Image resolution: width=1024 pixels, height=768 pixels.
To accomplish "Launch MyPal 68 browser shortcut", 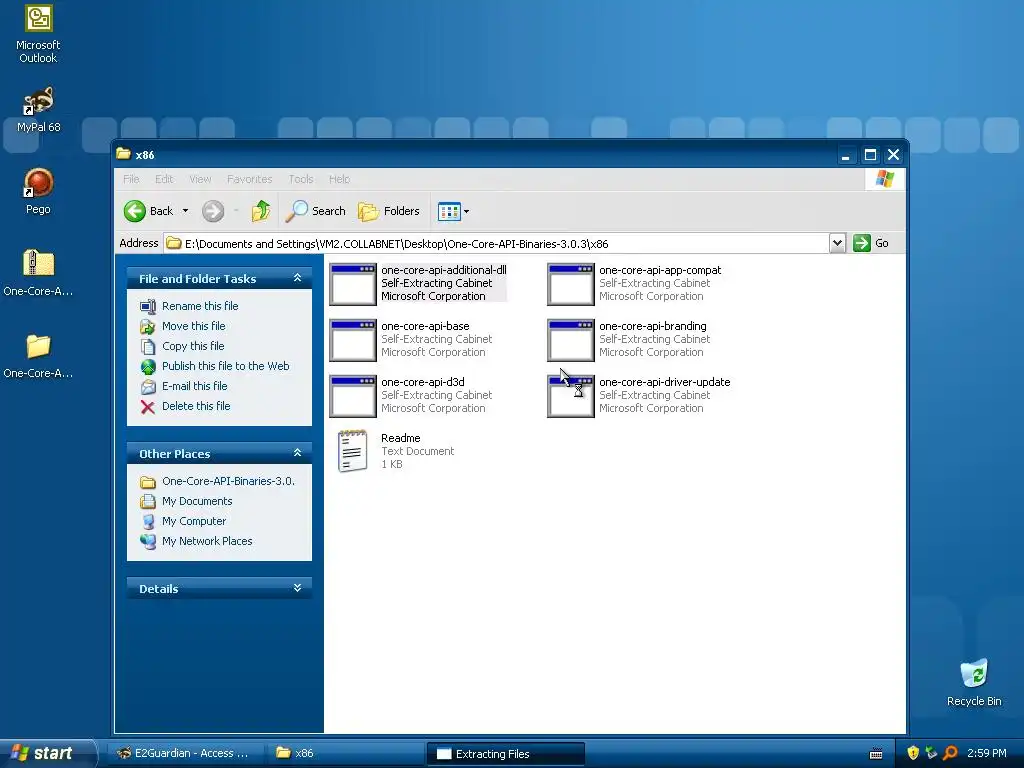I will [x=38, y=109].
